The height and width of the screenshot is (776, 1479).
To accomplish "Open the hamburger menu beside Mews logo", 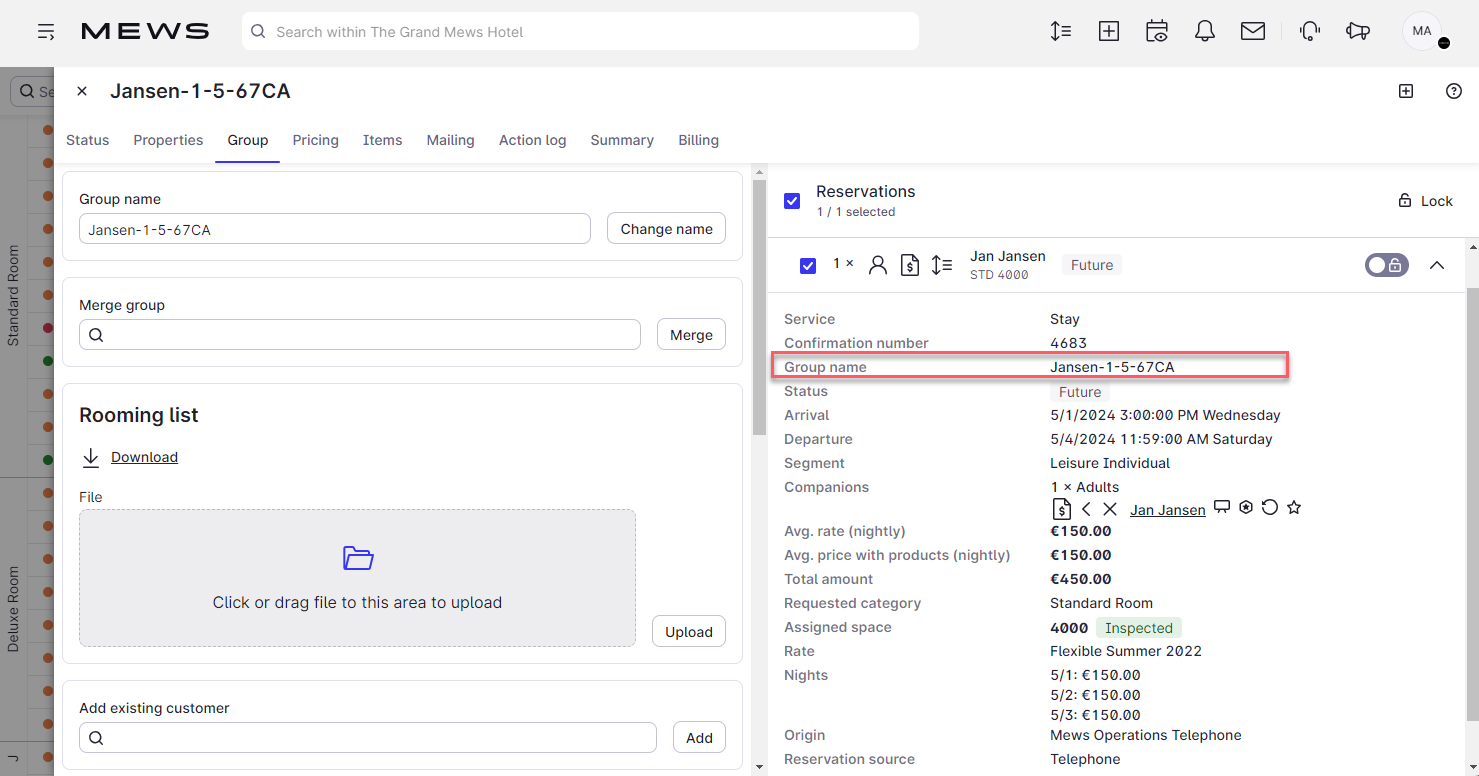I will (x=46, y=31).
